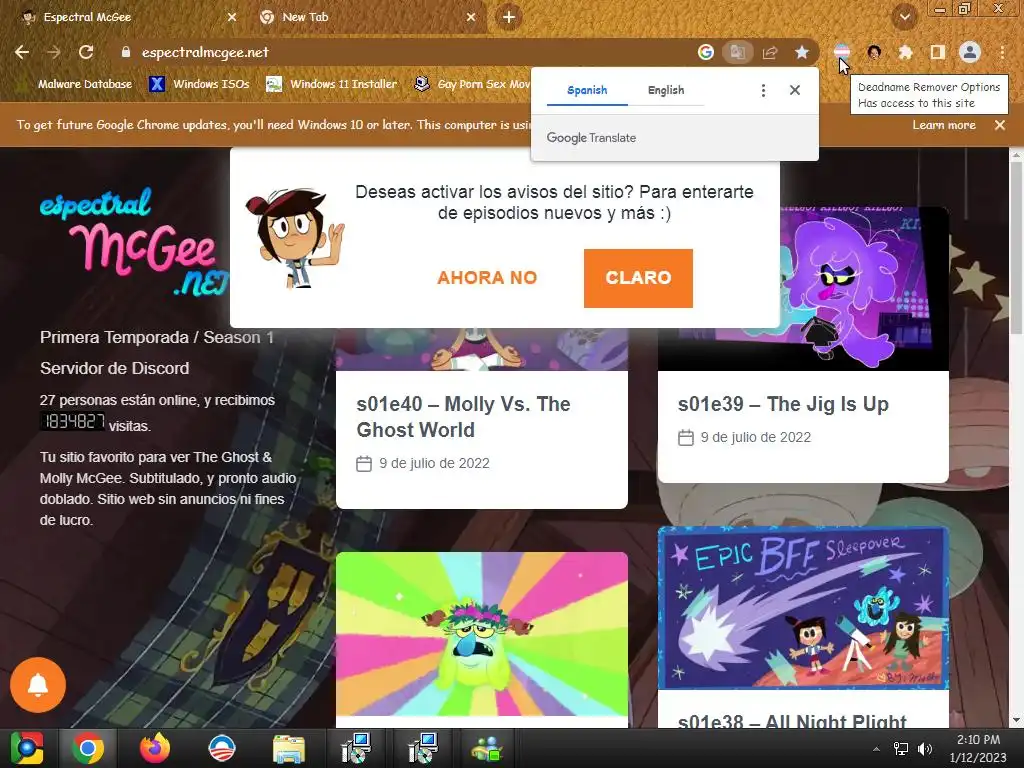Click the bookmark star icon
The height and width of the screenshot is (768, 1024).
(x=802, y=52)
